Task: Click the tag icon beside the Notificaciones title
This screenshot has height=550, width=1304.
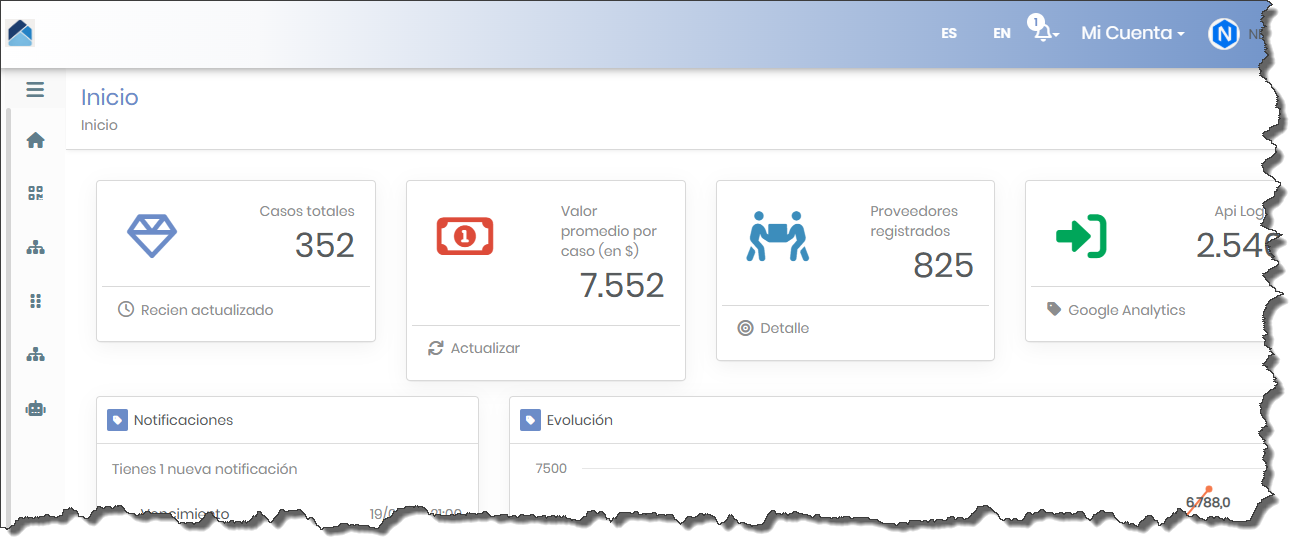Action: [x=118, y=420]
